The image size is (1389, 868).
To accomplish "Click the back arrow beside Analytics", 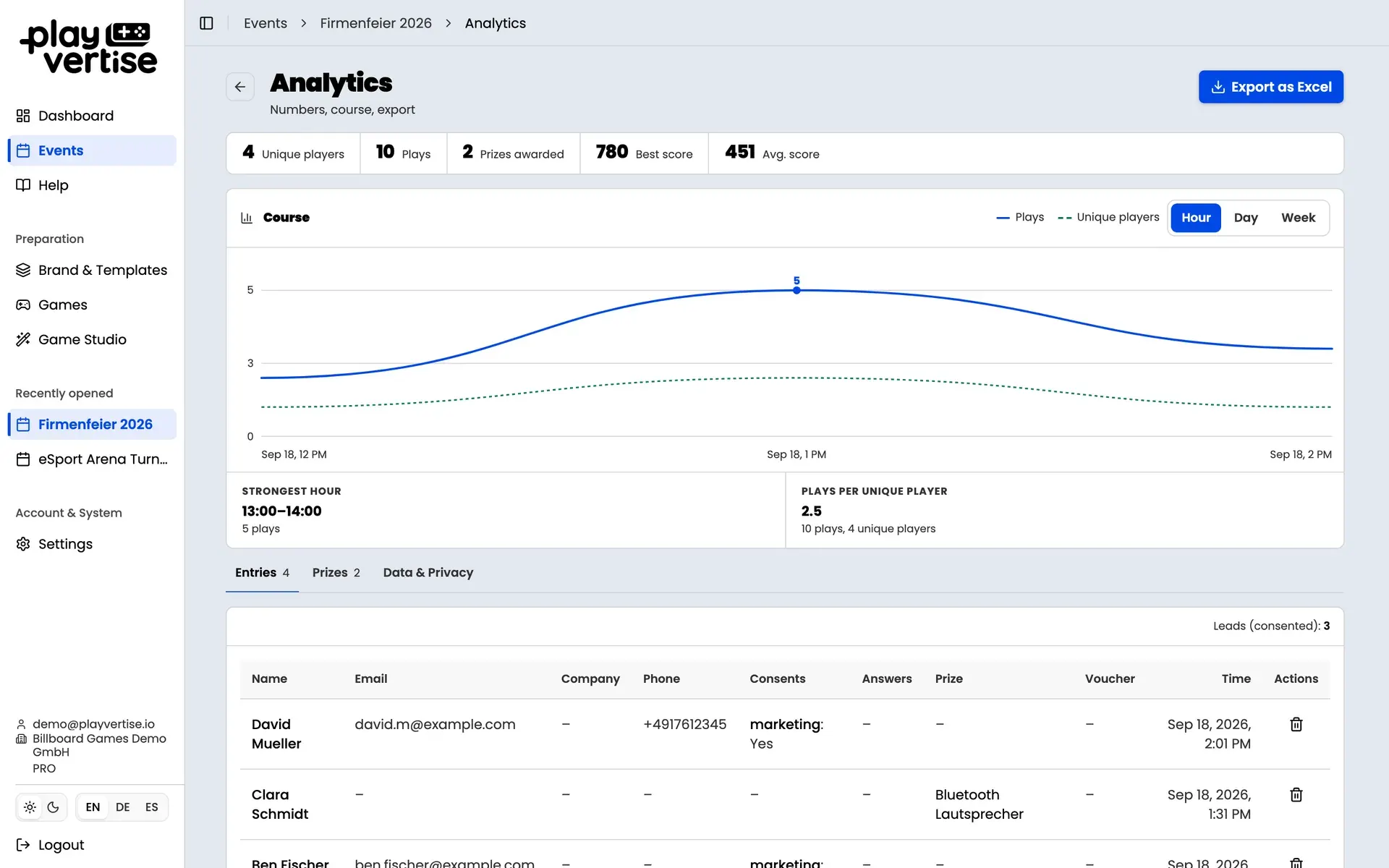I will click(x=240, y=87).
